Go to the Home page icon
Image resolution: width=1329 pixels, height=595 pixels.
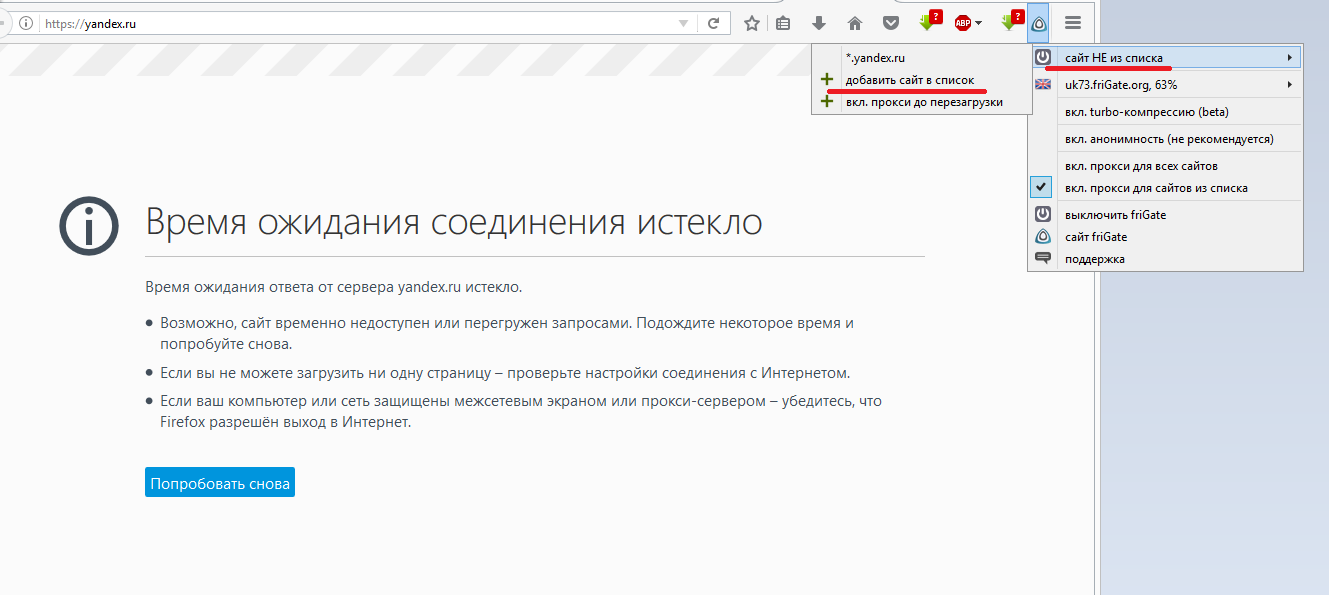click(x=855, y=23)
